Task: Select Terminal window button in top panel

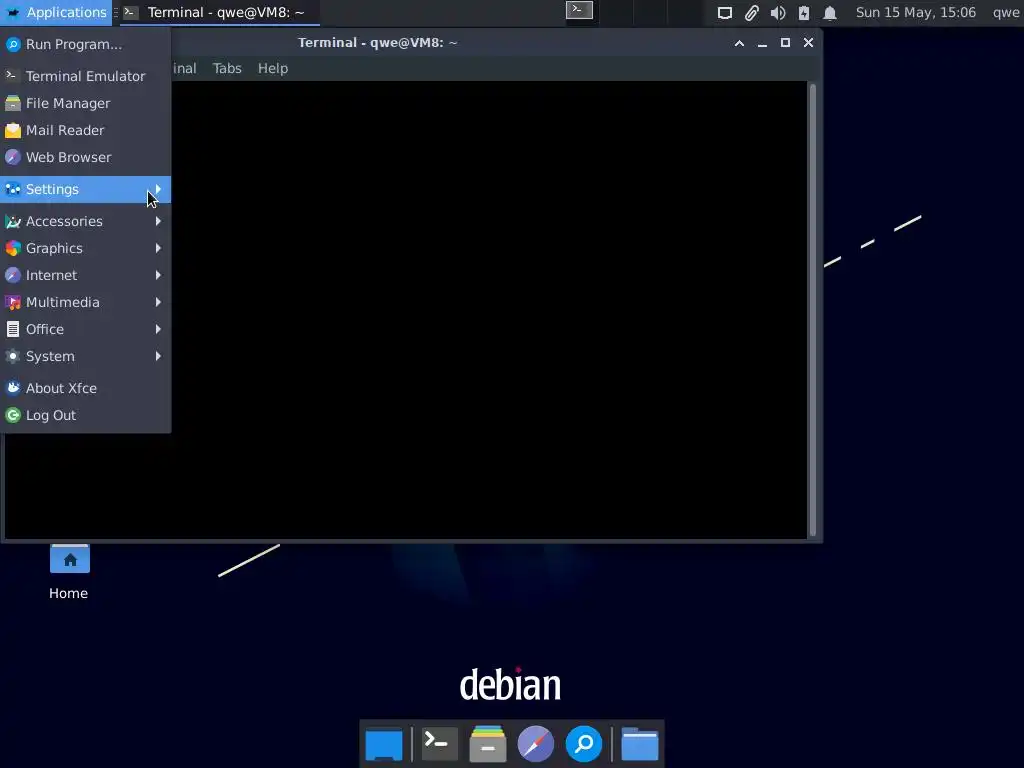Action: tap(219, 12)
